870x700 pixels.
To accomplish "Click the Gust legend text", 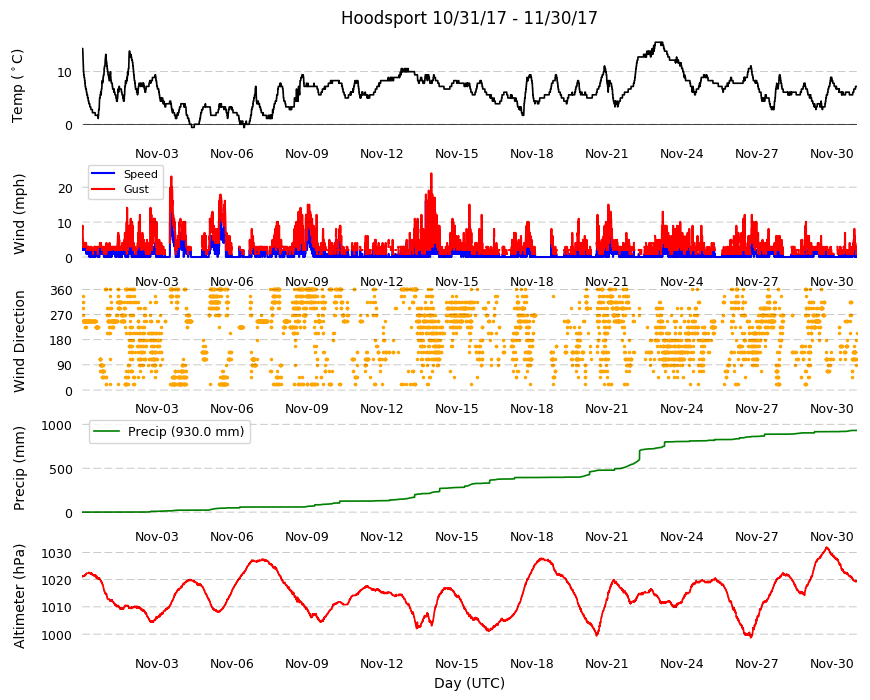I will (136, 189).
